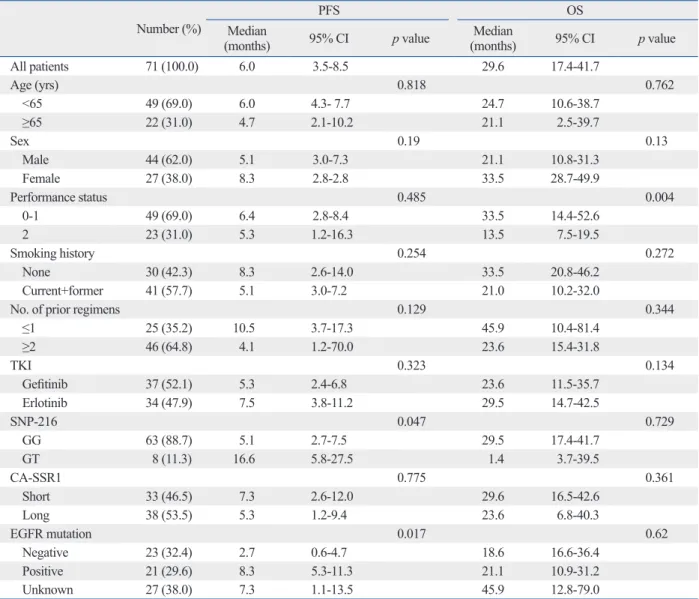699x599 pixels.
Task: Select the 'Gefitinib' row label
Action: pyautogui.click(x=45, y=384)
